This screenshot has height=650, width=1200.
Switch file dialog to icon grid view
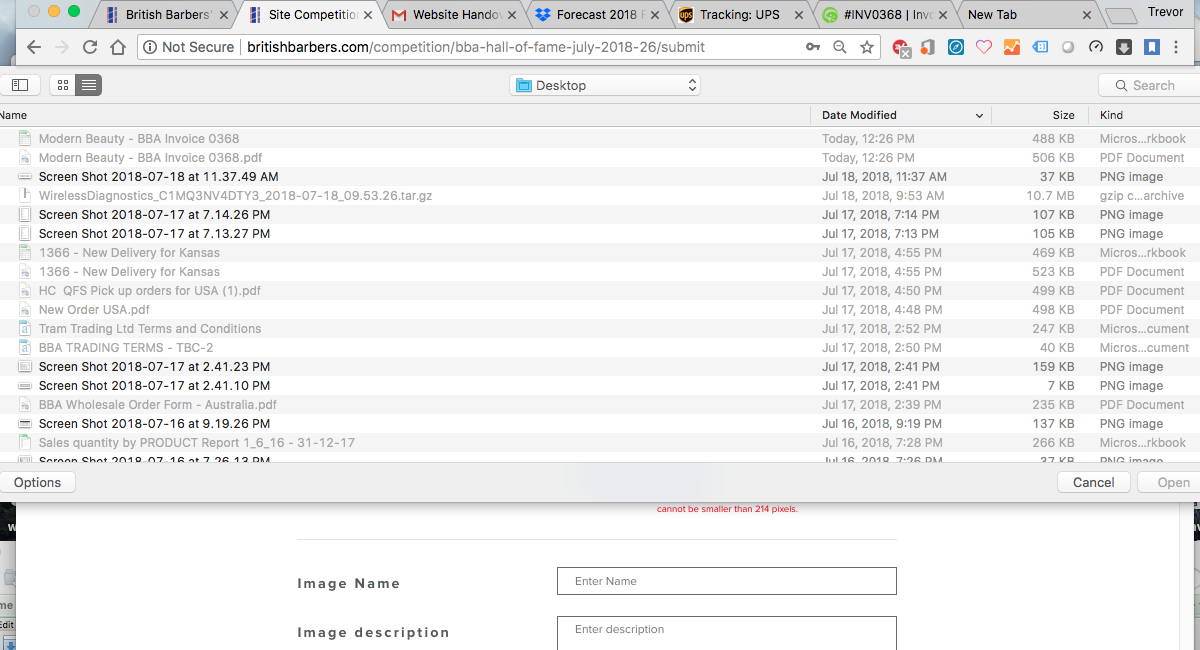[x=63, y=85]
